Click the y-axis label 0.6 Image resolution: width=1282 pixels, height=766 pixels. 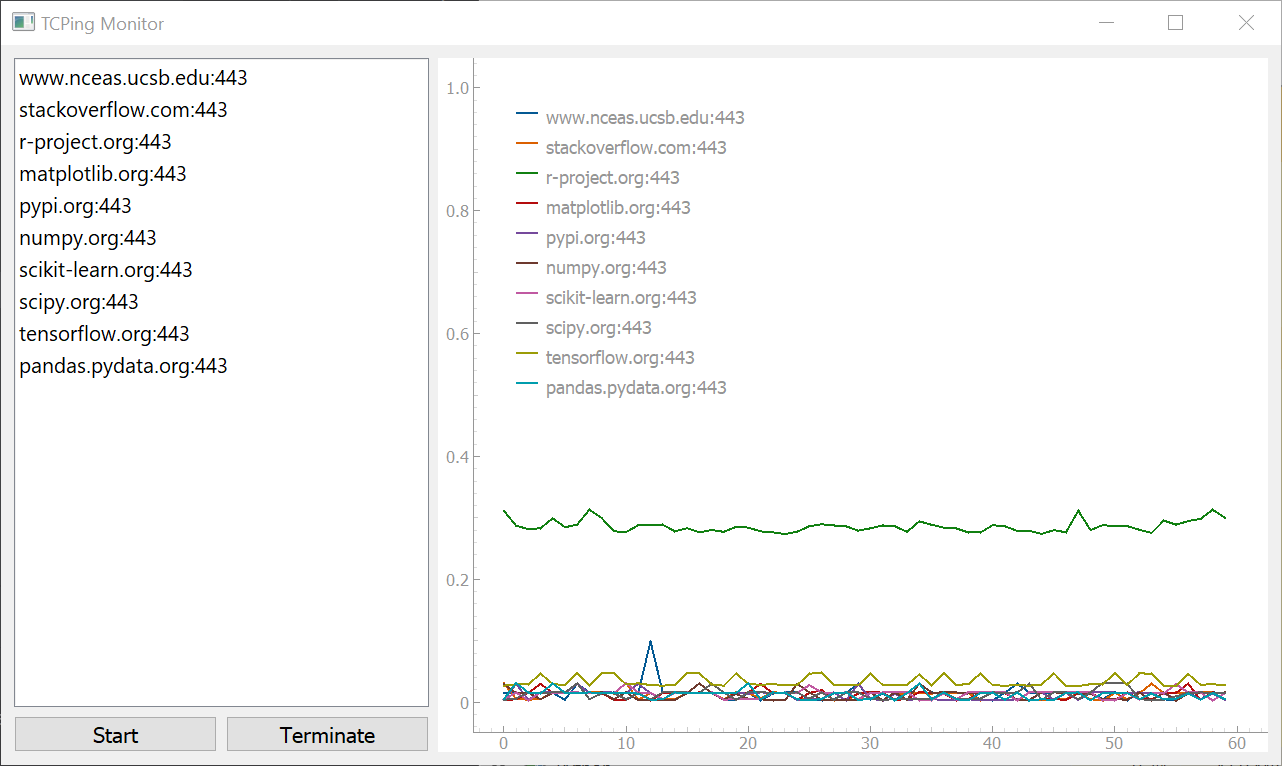pos(458,334)
